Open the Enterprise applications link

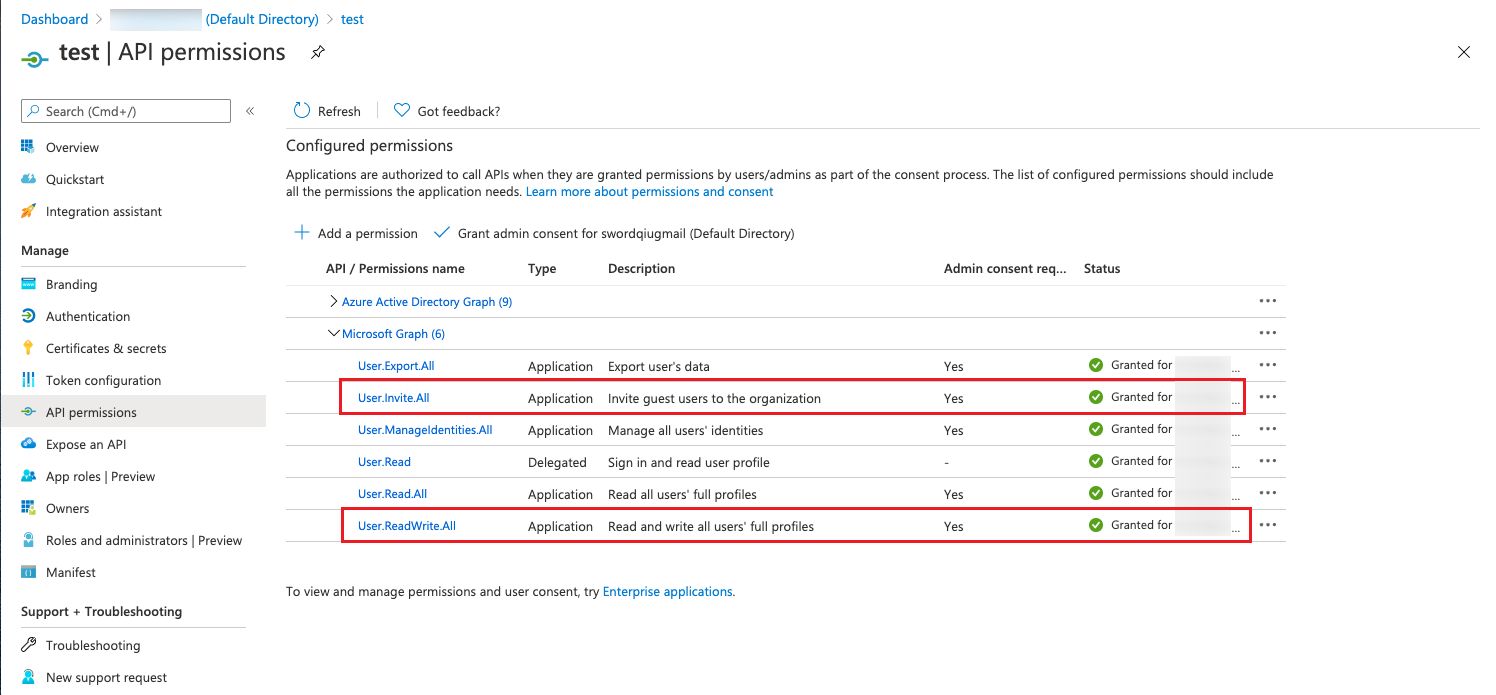coord(667,592)
